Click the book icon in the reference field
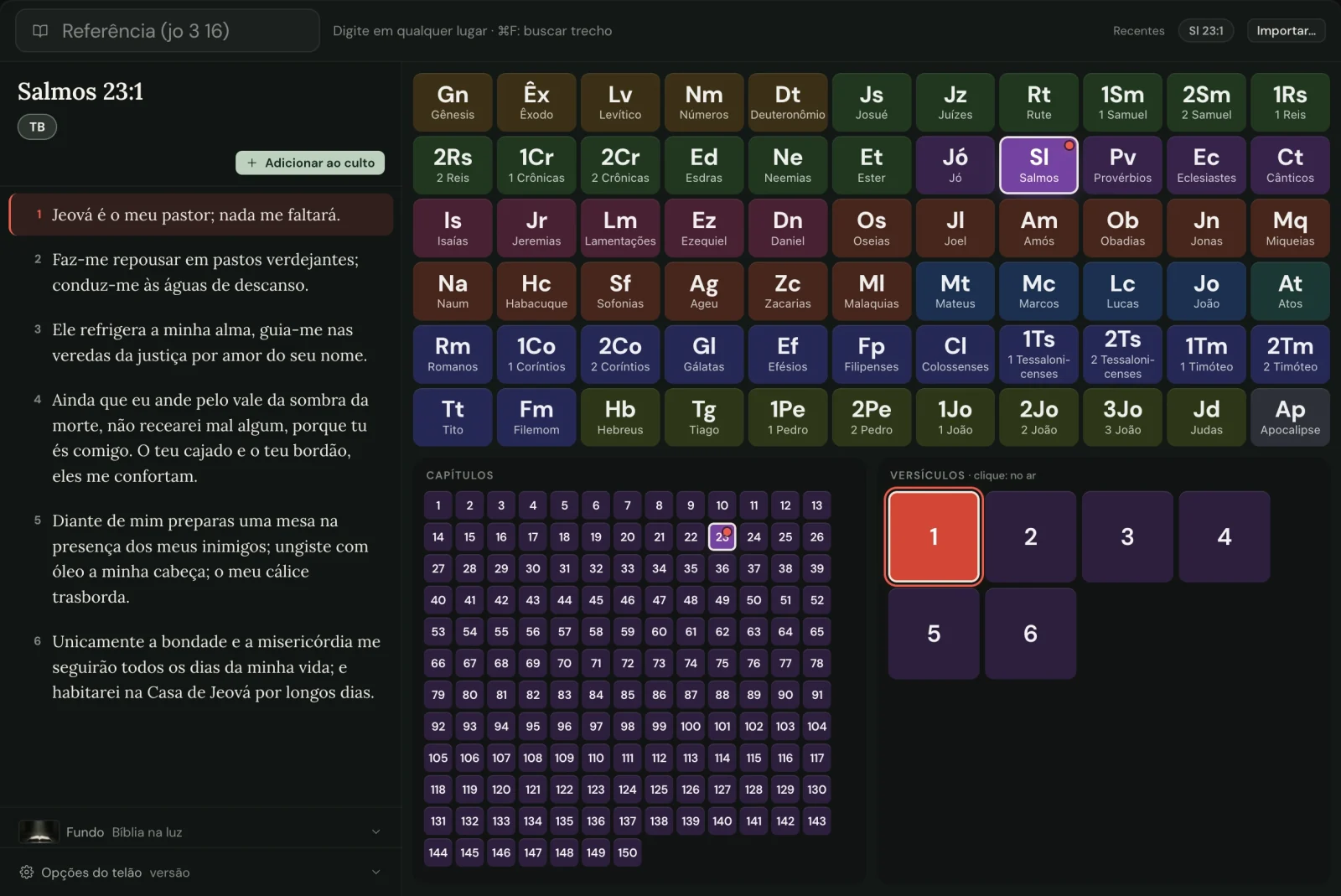Viewport: 1341px width, 896px height. (x=39, y=31)
